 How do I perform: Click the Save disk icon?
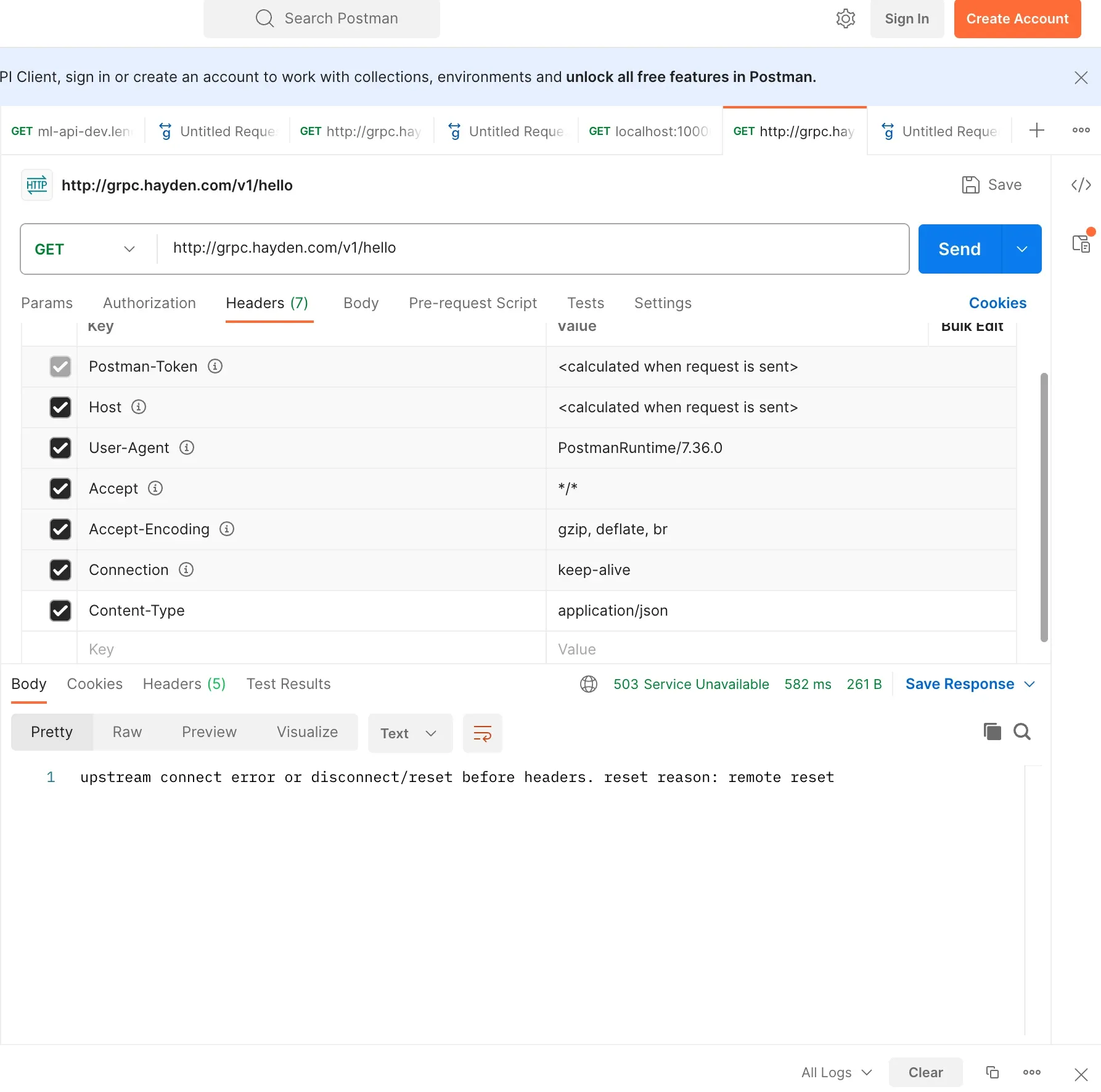click(x=971, y=185)
